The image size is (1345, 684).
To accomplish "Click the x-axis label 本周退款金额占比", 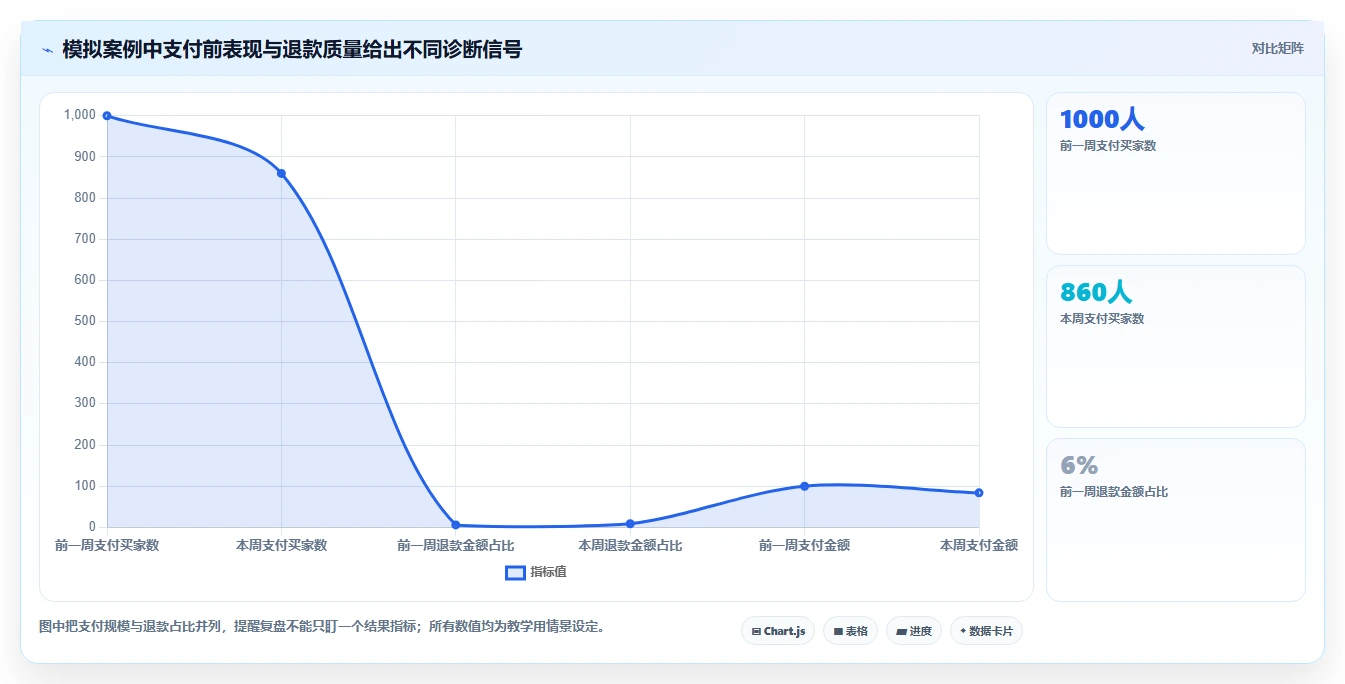I will [x=630, y=545].
